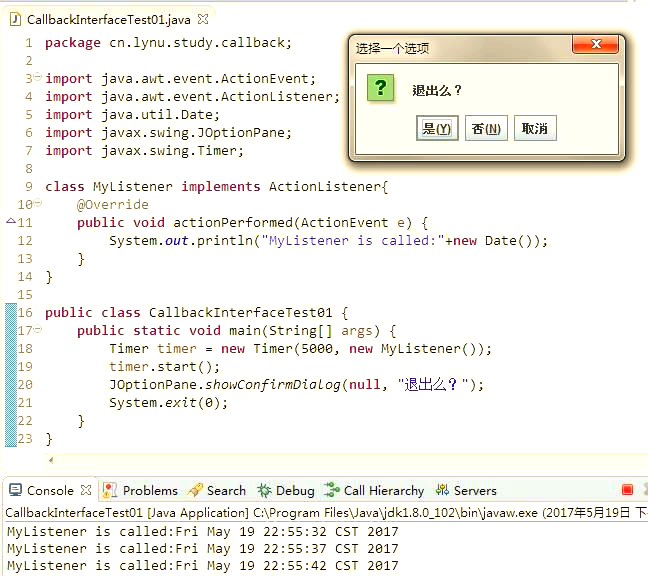Screen dimensions: 648x576
Task: Click the Java file icon on editor tab
Action: coord(15,19)
